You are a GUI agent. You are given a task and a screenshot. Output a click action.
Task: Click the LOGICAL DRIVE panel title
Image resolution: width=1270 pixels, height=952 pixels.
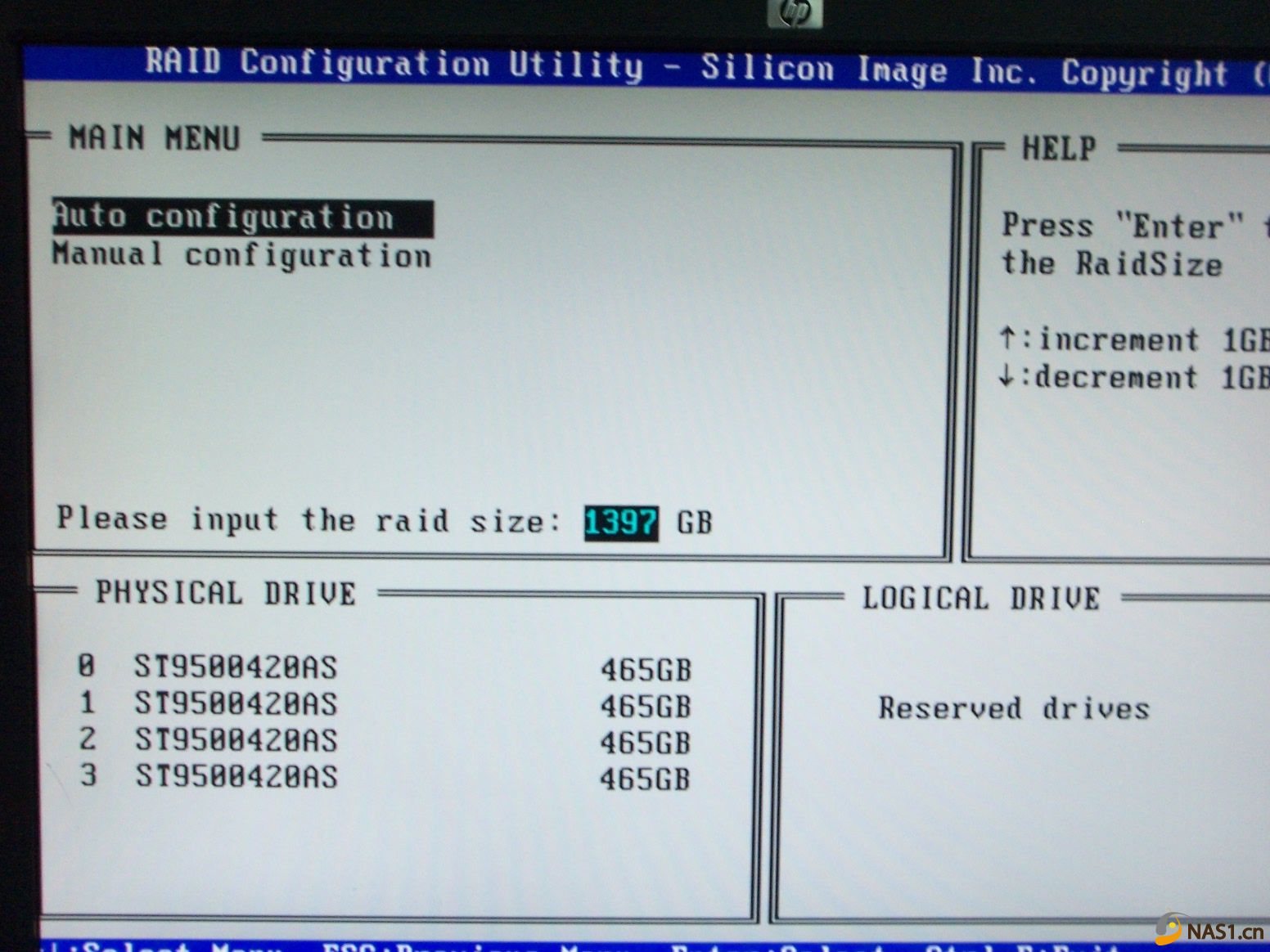click(981, 598)
